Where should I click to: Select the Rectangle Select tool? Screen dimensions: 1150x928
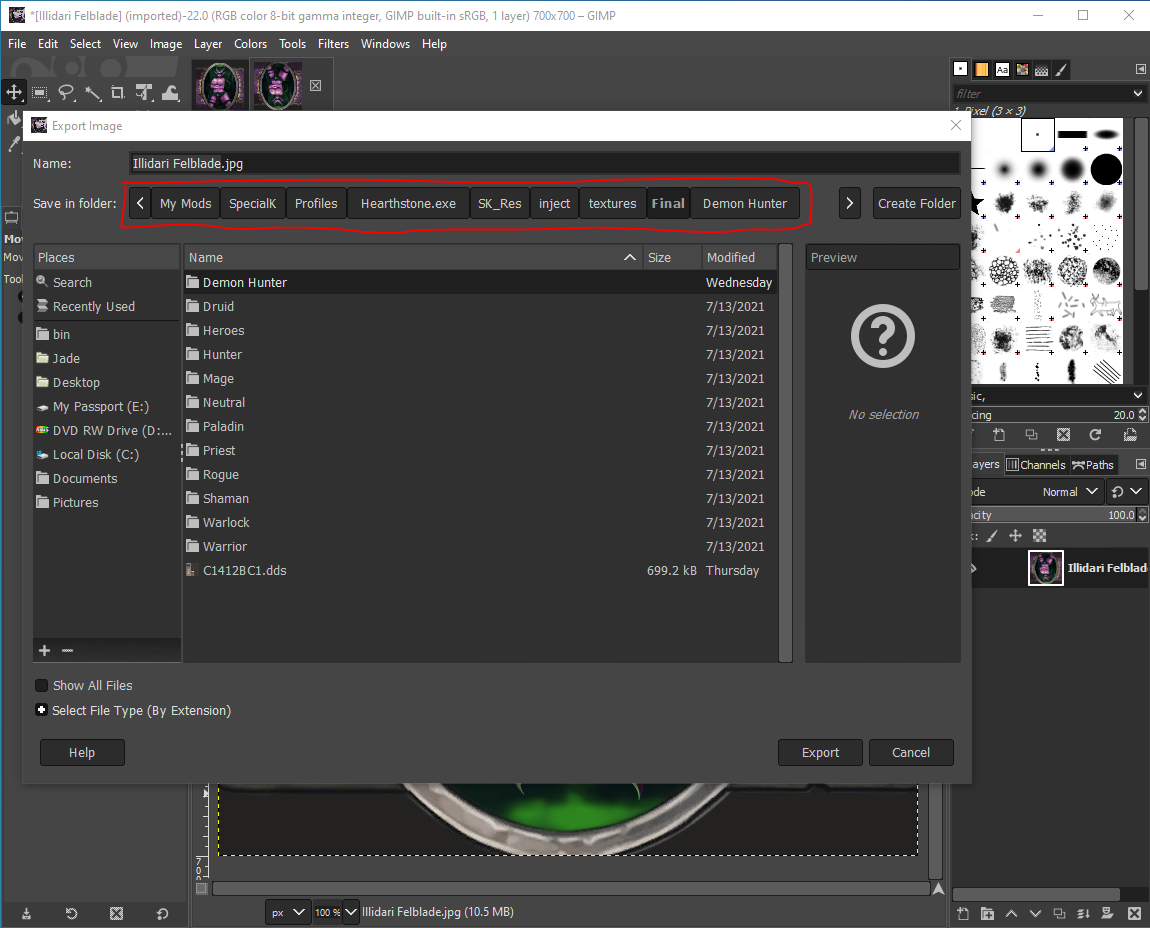click(x=40, y=92)
